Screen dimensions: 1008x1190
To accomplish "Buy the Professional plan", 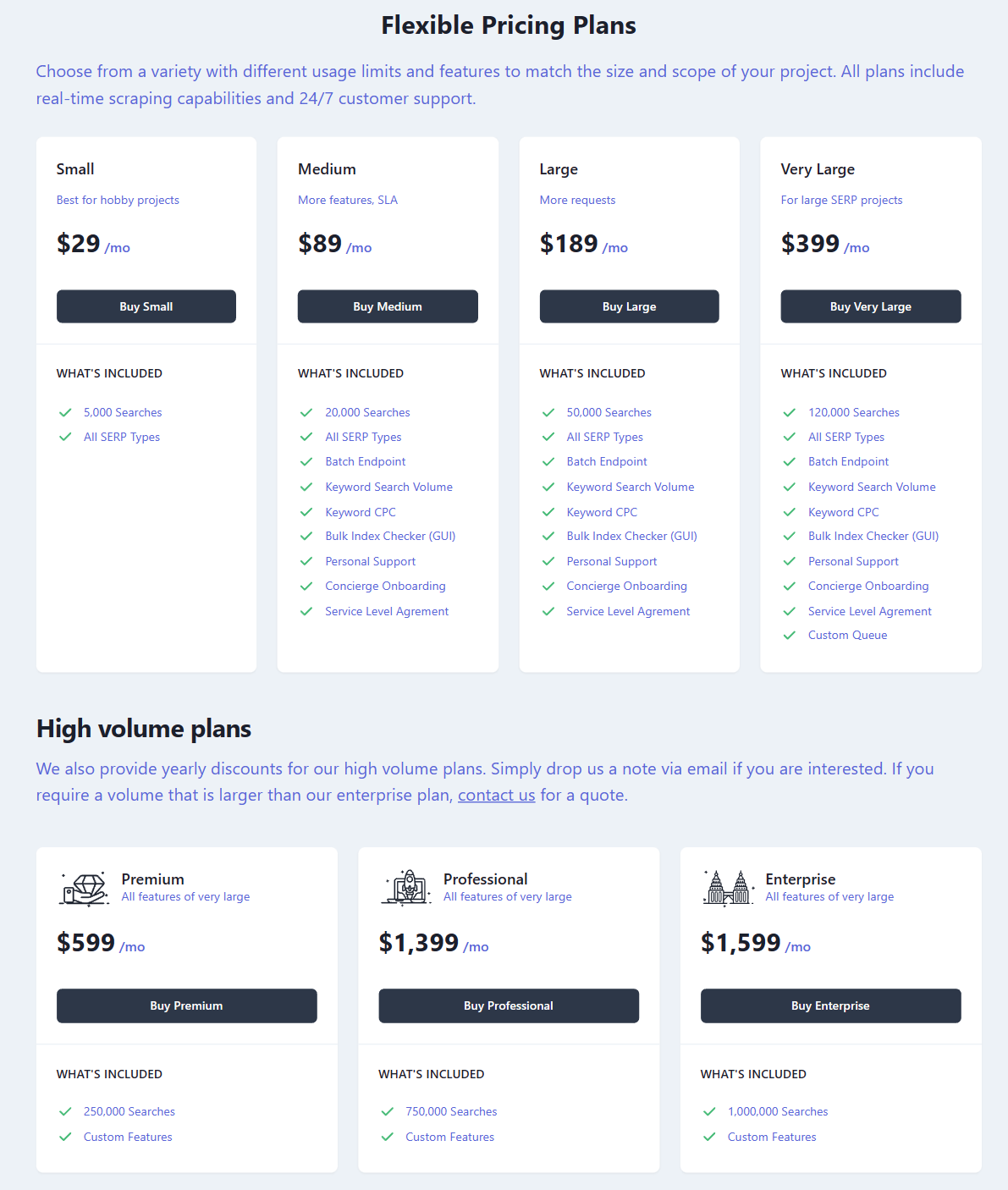I will 509,1005.
